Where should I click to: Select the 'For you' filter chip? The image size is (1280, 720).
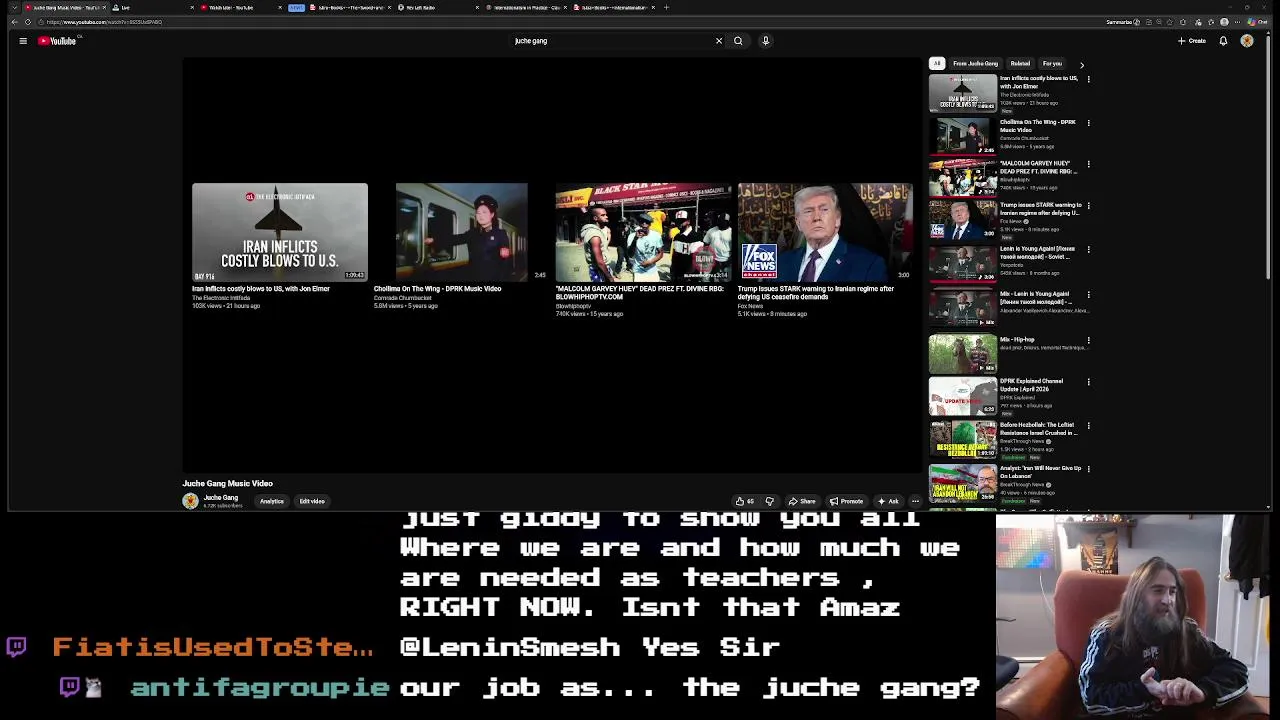click(x=1052, y=64)
